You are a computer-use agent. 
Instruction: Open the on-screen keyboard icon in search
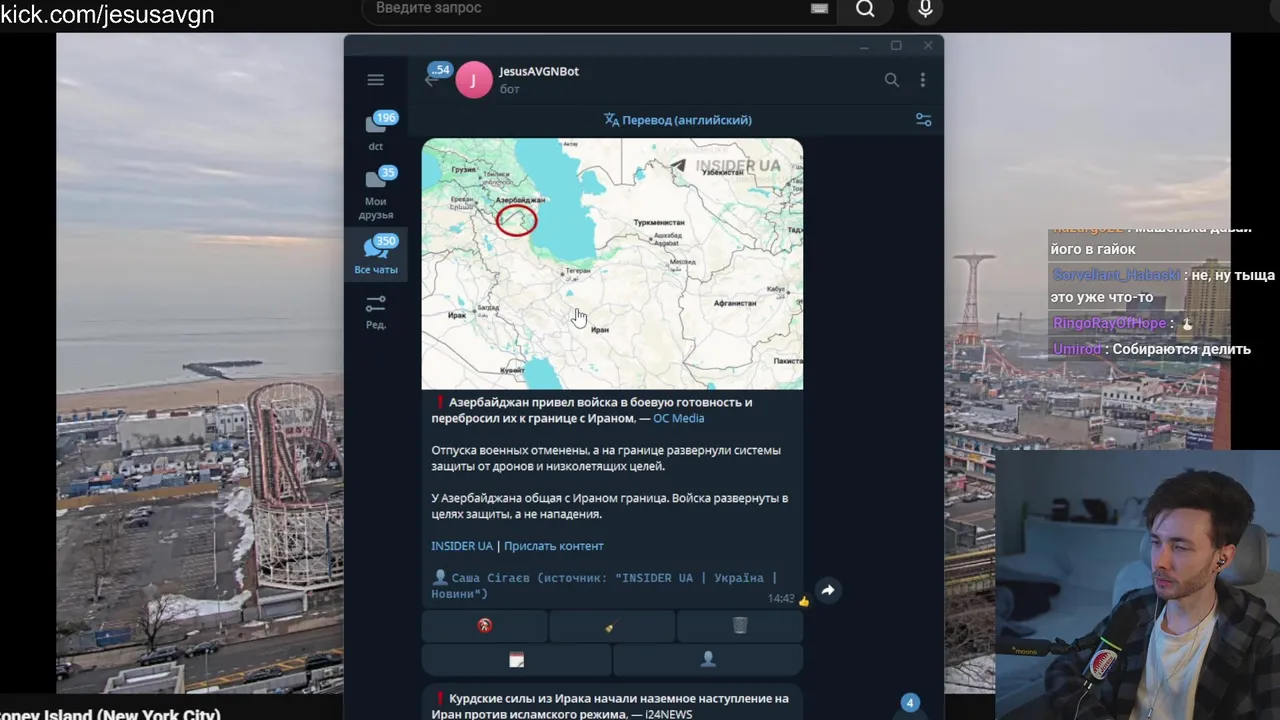click(819, 8)
